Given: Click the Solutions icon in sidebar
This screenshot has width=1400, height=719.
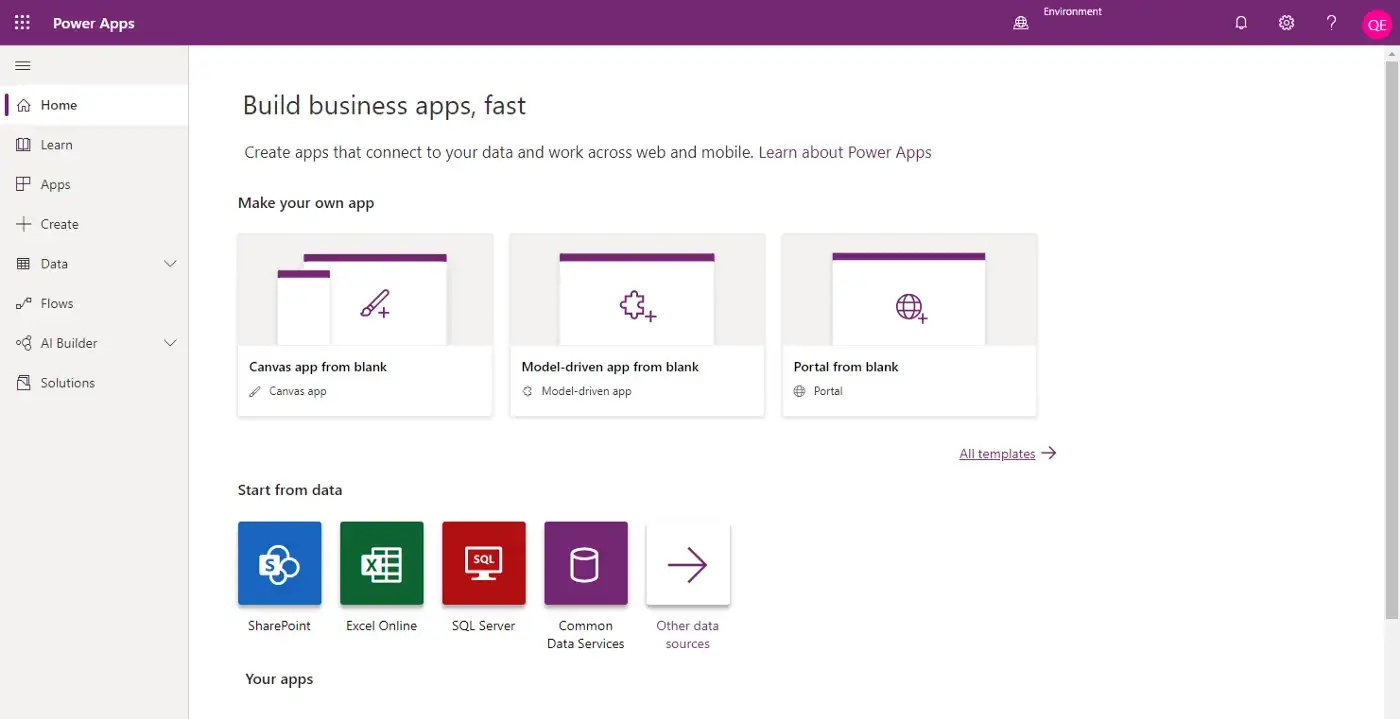Looking at the screenshot, I should (24, 383).
